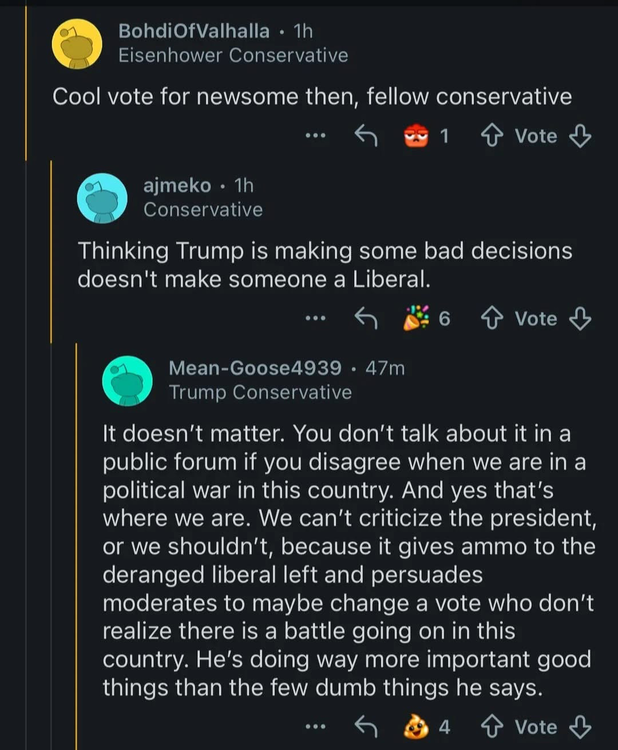Viewport: 618px width, 750px height.
Task: Reply to BohdiOfValhalla's comment
Action: click(x=365, y=136)
